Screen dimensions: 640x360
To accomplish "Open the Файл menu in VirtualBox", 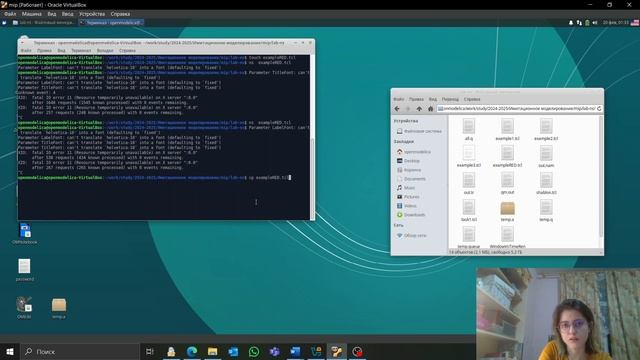I will click(x=10, y=14).
